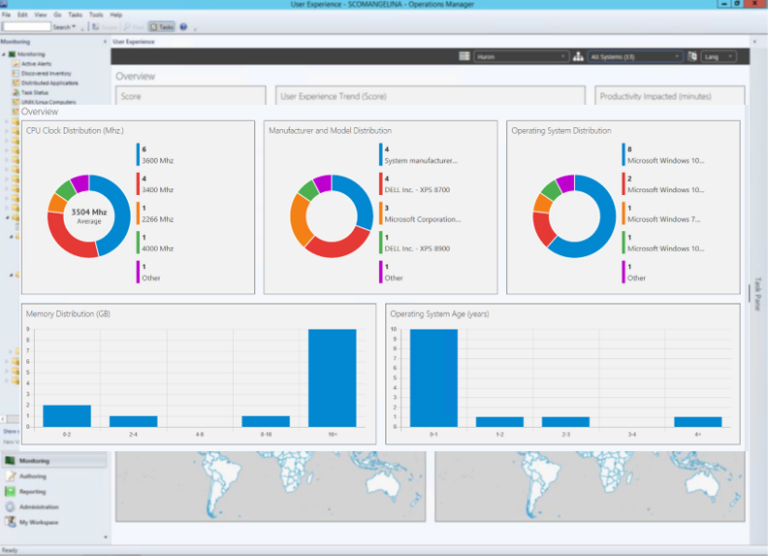
Task: Click the 2266 Mhz legend entry
Action: click(157, 214)
